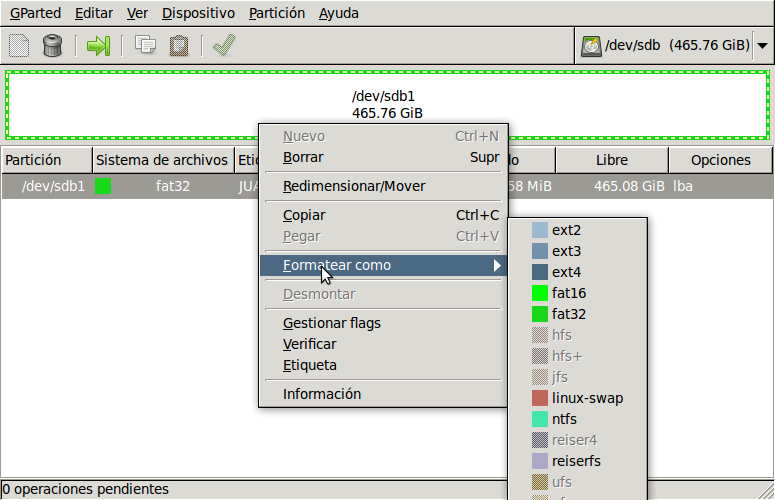Choose Copiar in the context menu
This screenshot has height=500, width=775.
(x=384, y=215)
